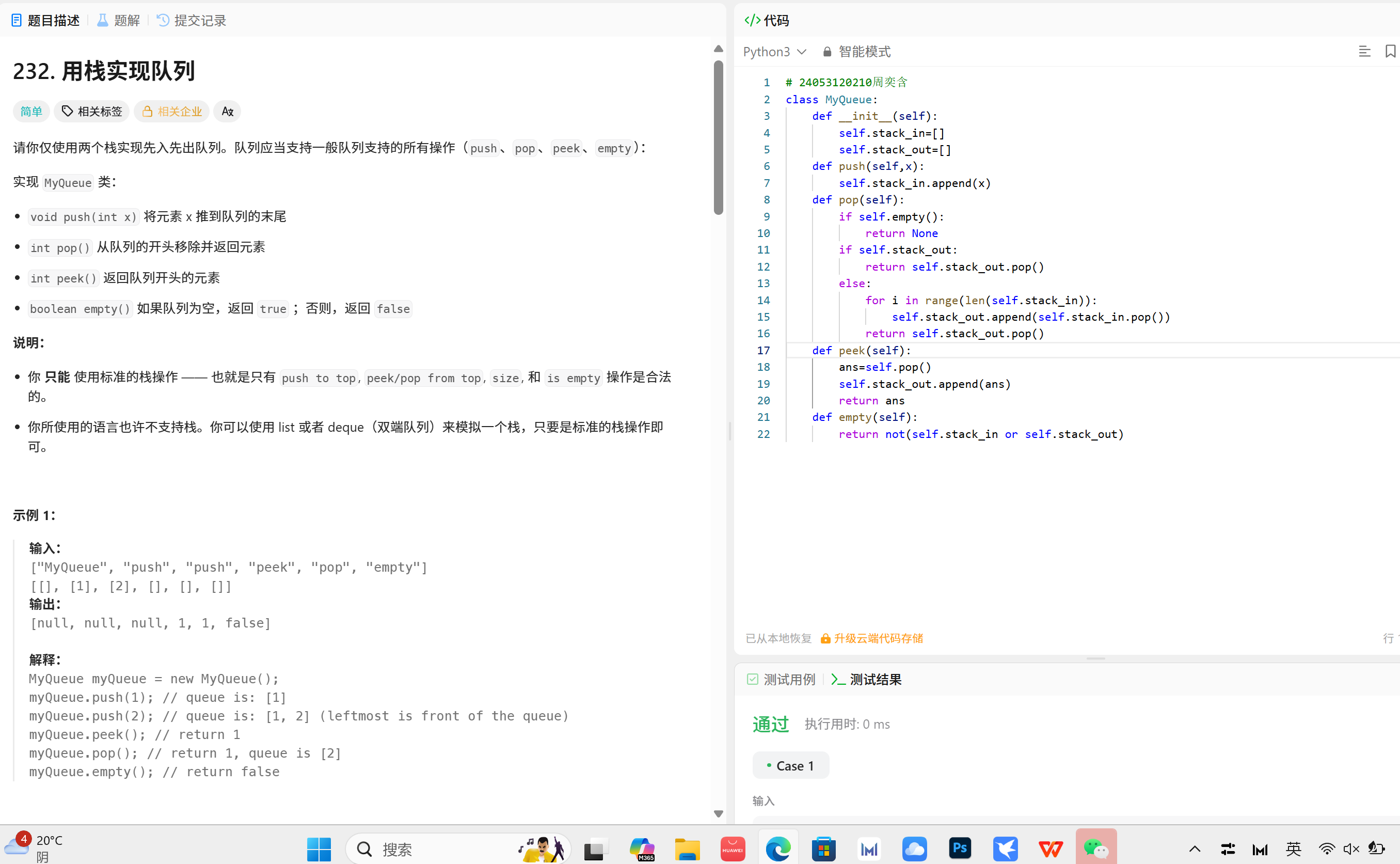This screenshot has width=1400, height=864.
Task: Open Microsoft Edge in the taskbar
Action: tap(778, 849)
